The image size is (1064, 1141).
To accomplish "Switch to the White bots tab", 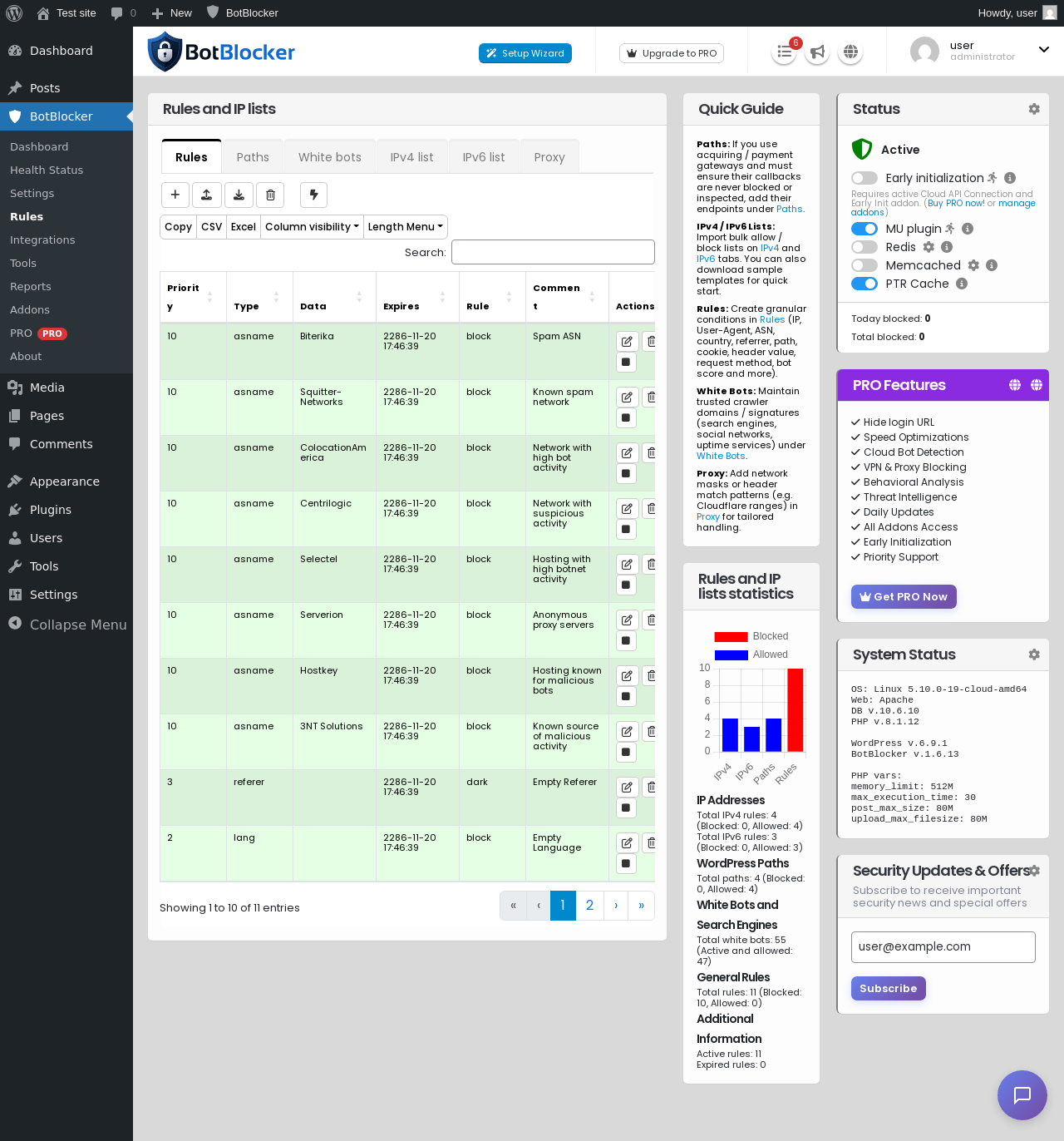I will (330, 157).
